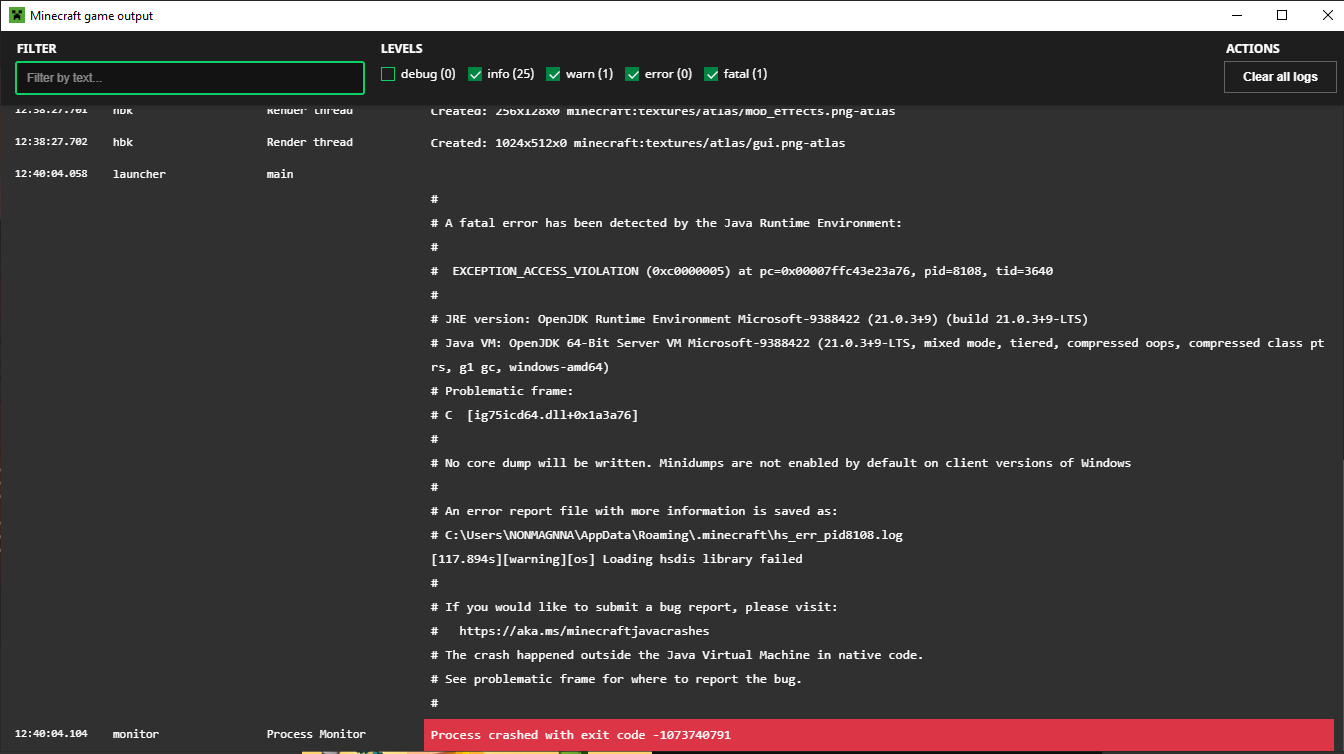1344x754 pixels.
Task: Enable the debug (0) level checkbox
Action: (388, 74)
